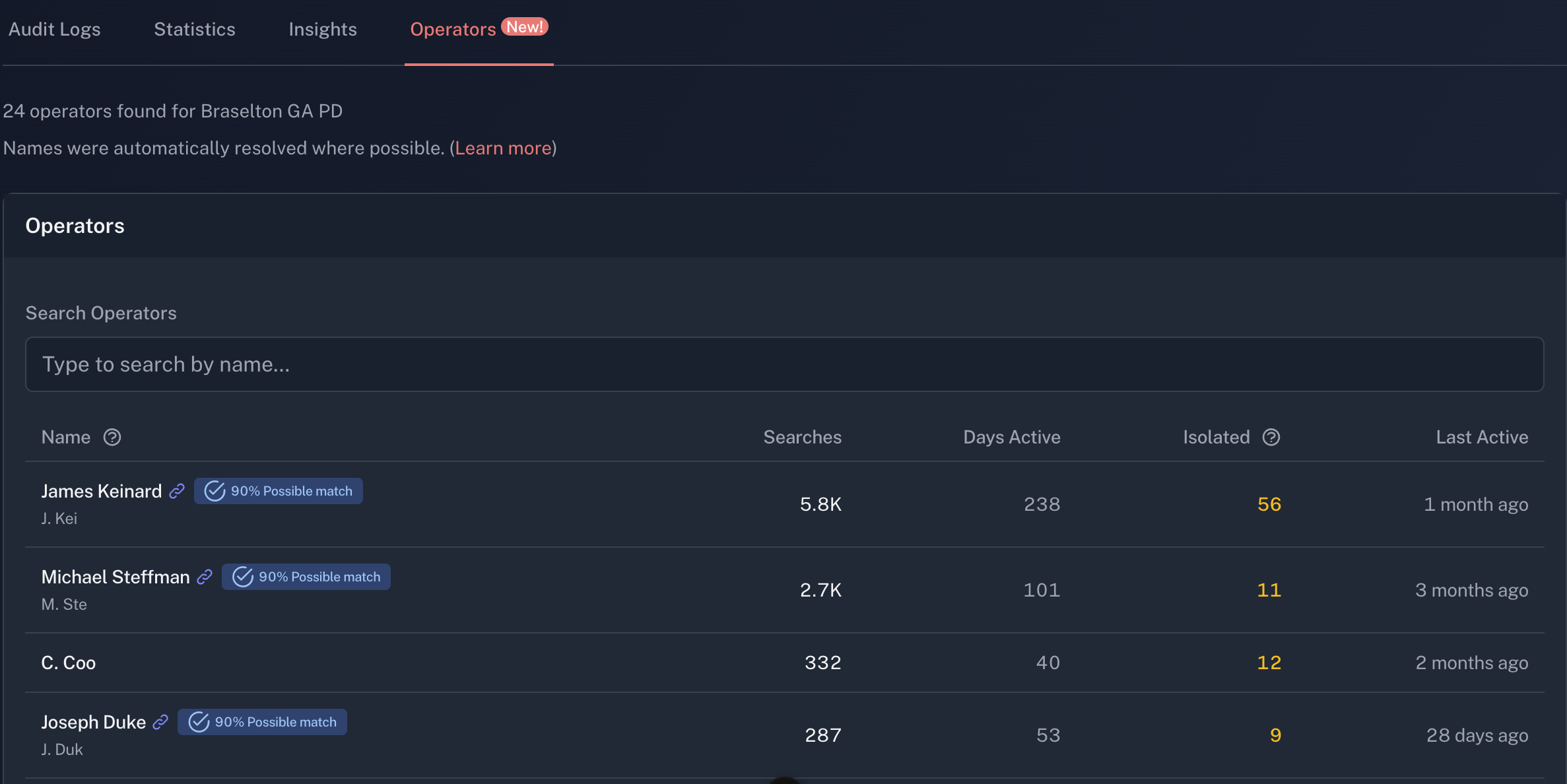Click James Keinard's 90% Possible match badge
Screen dimensions: 1567x784
click(x=279, y=491)
